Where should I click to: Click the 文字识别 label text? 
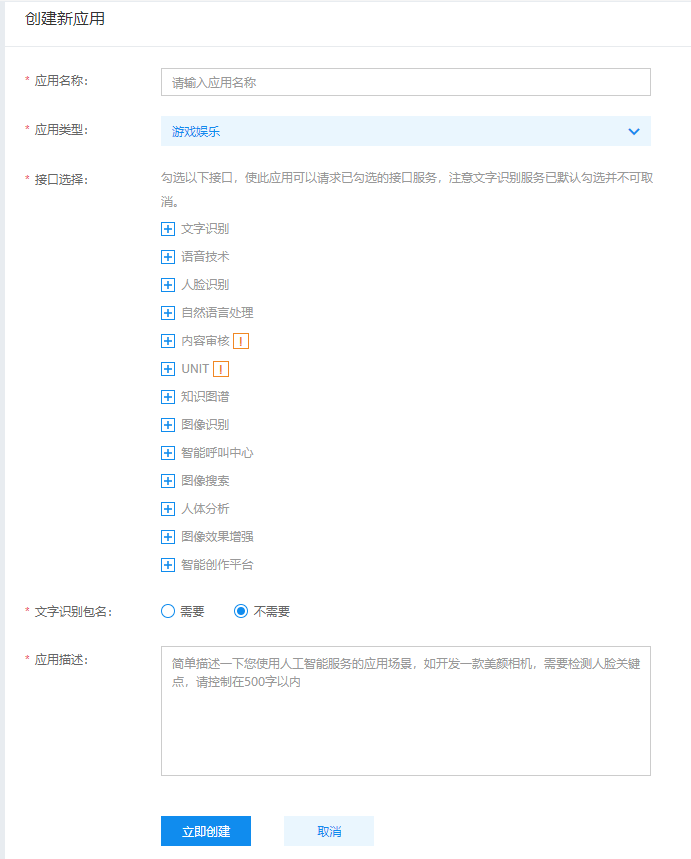(205, 229)
